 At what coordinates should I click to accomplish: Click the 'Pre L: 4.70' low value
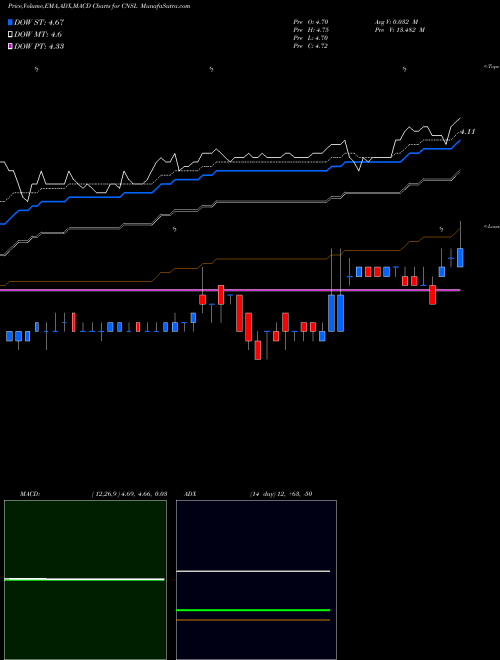click(x=311, y=38)
